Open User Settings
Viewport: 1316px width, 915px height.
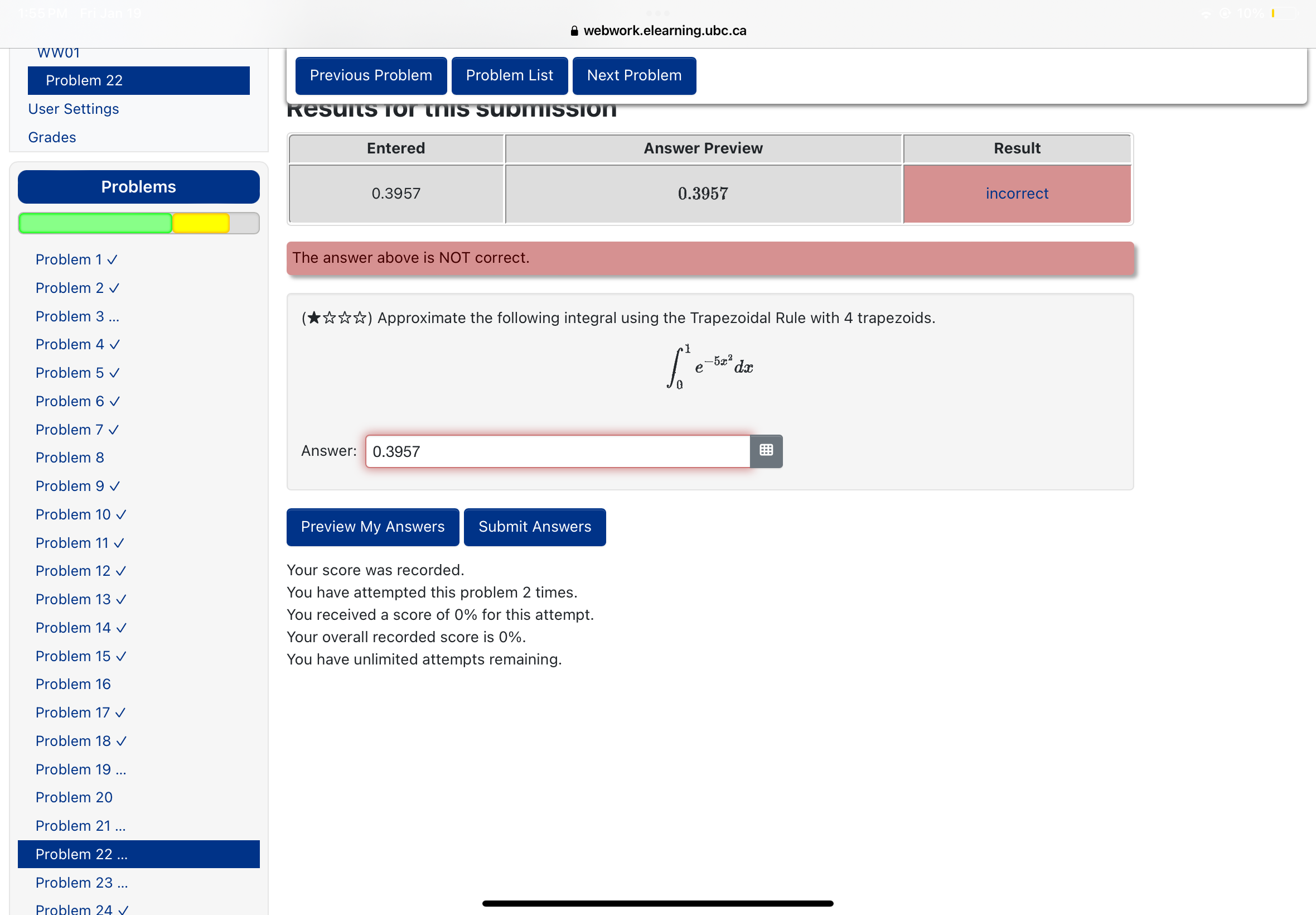click(x=74, y=108)
